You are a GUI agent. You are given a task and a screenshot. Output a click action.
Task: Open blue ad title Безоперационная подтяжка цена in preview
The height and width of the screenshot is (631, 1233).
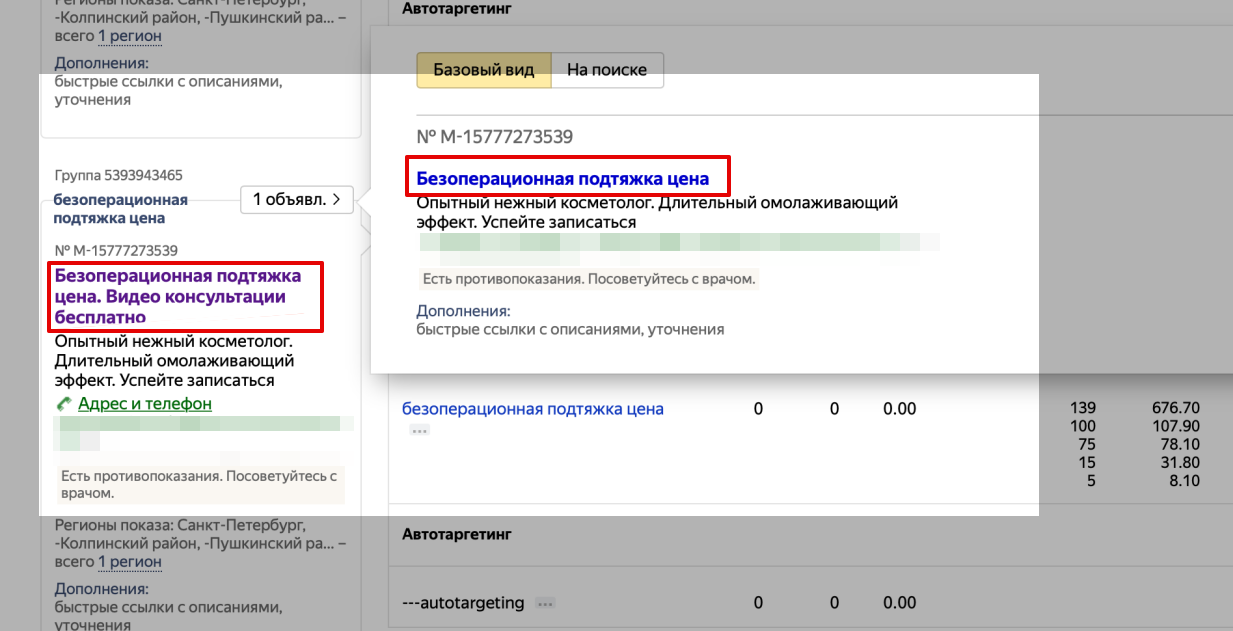click(563, 179)
